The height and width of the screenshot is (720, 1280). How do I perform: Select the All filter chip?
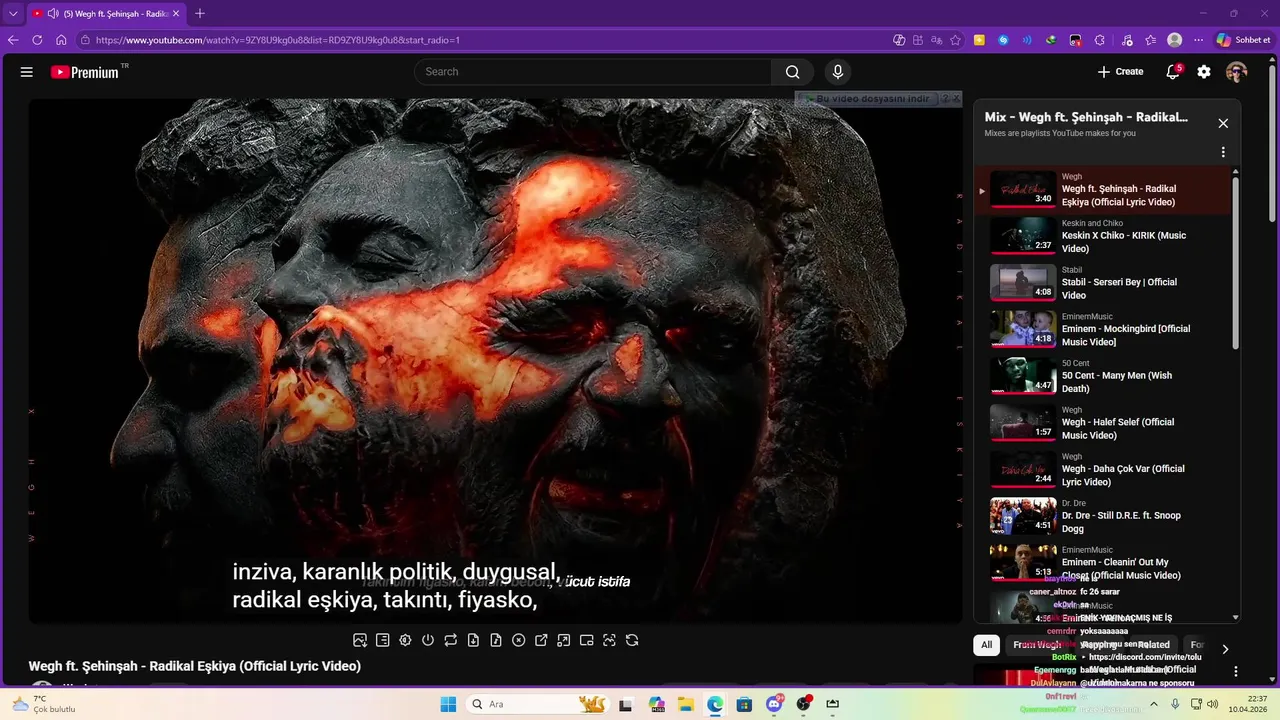[987, 645]
